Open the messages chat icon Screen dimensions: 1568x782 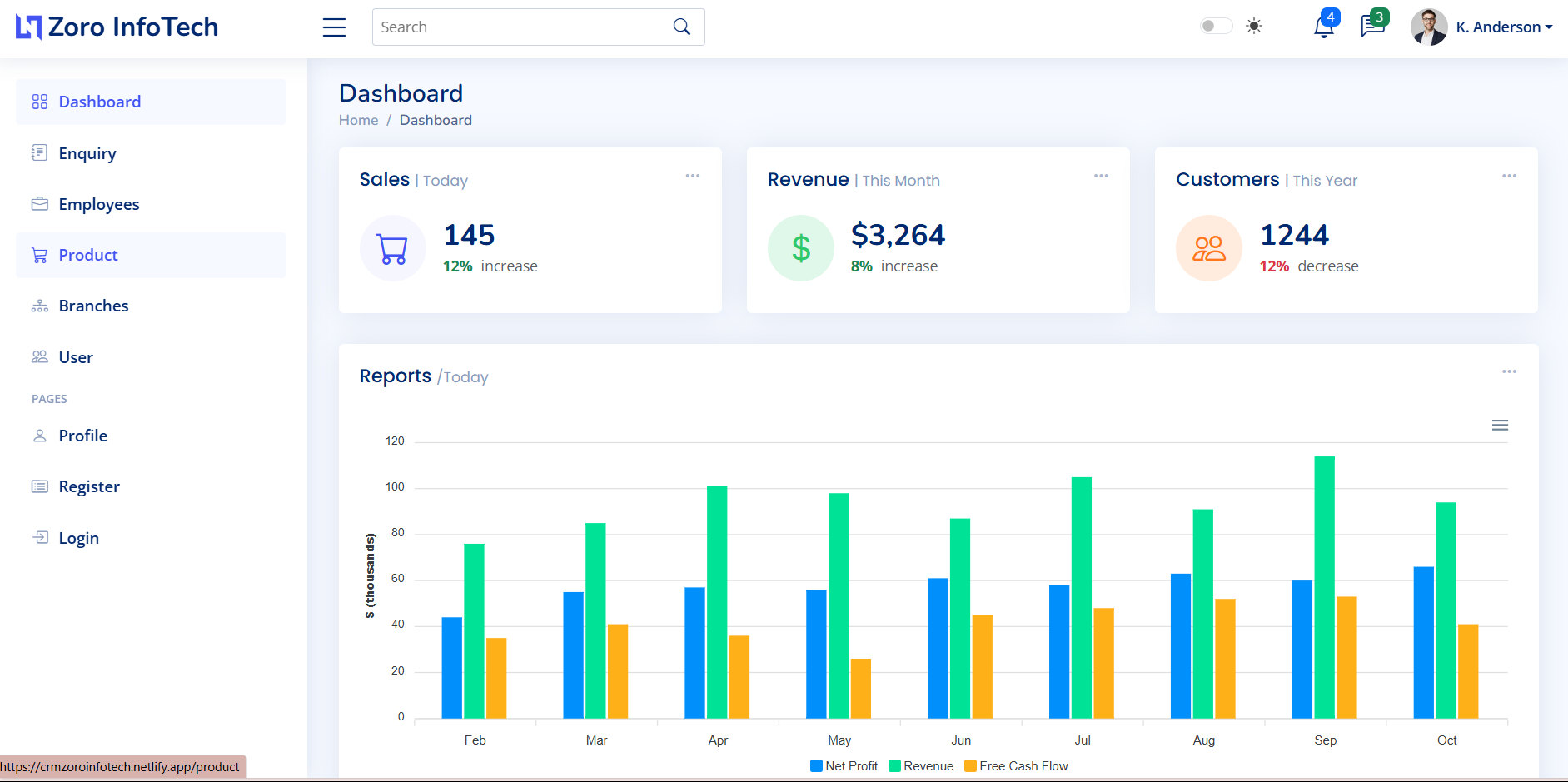(x=1372, y=27)
